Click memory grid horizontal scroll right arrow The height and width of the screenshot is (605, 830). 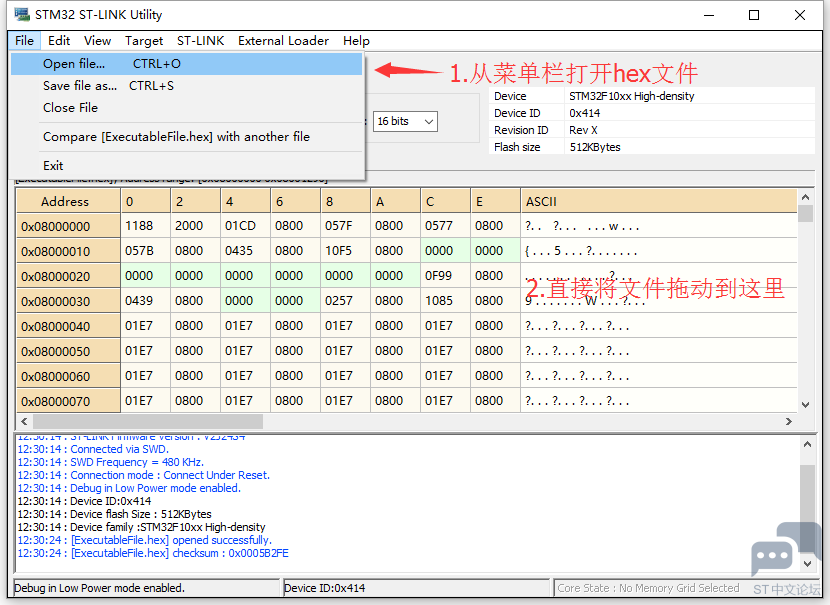click(x=789, y=421)
